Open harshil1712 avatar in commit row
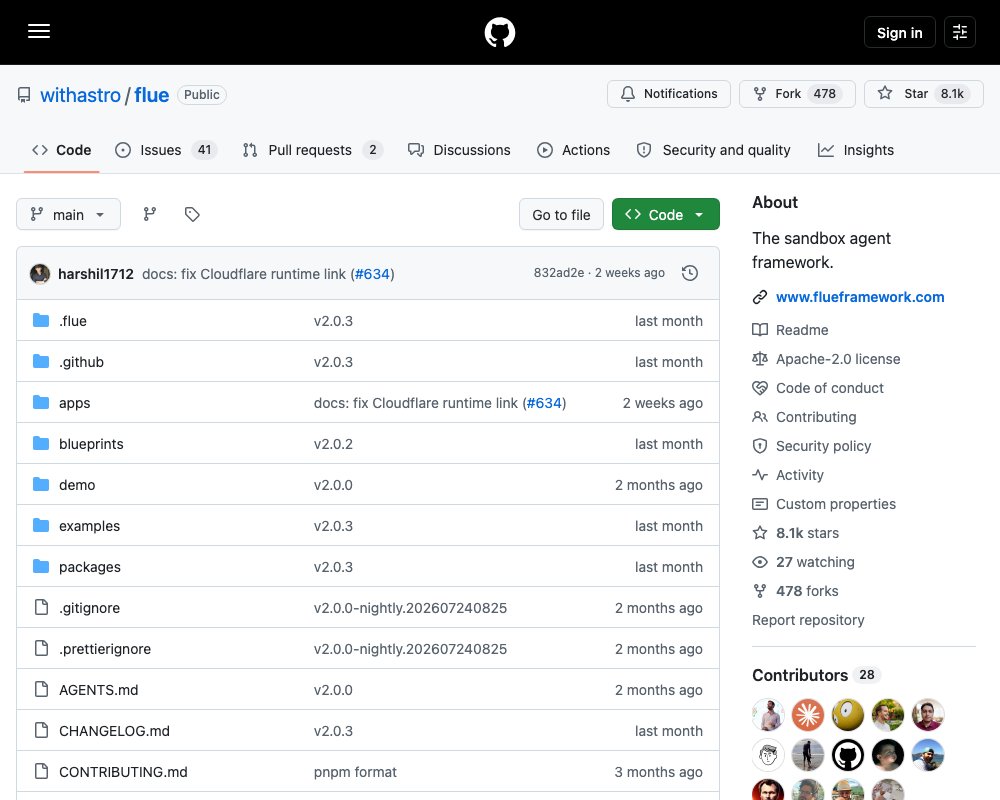This screenshot has height=800, width=1000. click(40, 274)
